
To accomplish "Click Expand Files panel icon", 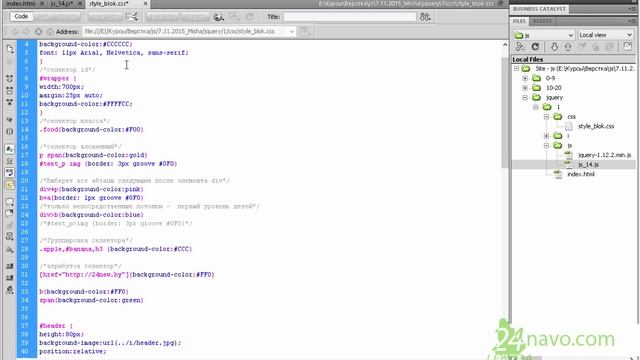I will point(628,47).
